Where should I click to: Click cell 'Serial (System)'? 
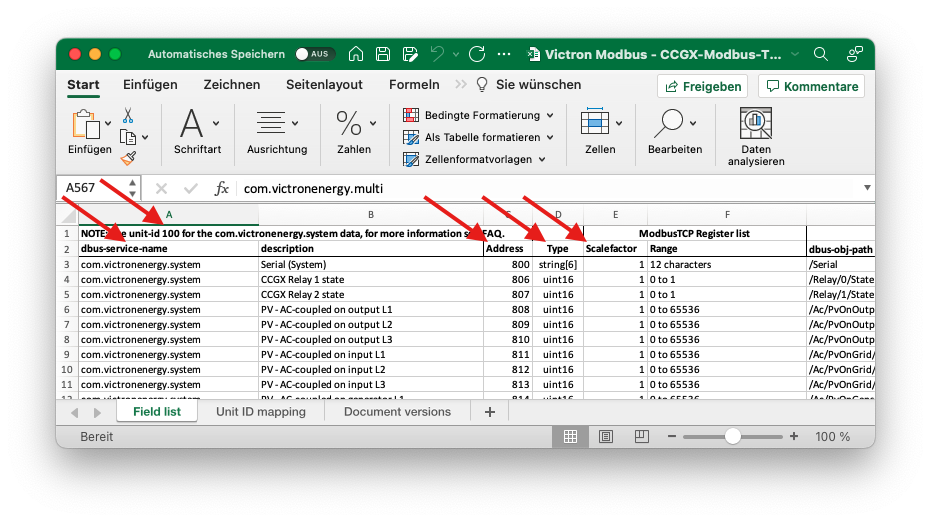[370, 265]
